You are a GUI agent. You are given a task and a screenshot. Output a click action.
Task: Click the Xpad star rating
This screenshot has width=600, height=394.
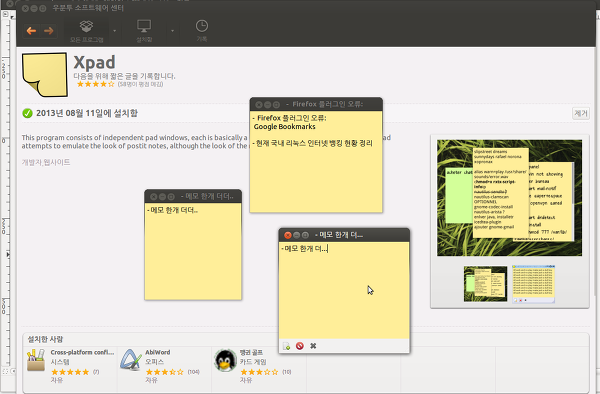96,84
